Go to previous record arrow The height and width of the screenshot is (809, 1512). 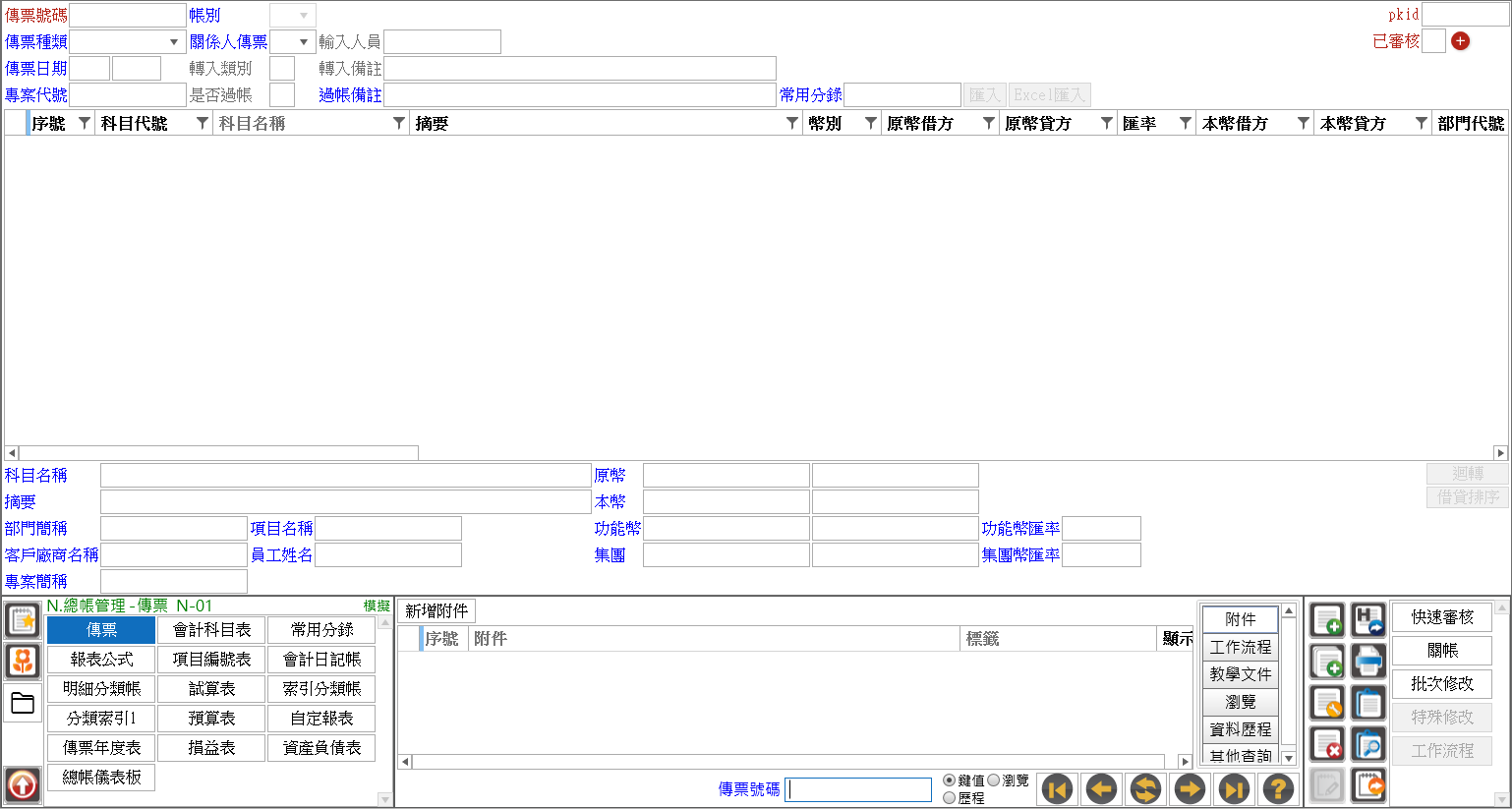click(x=1102, y=788)
